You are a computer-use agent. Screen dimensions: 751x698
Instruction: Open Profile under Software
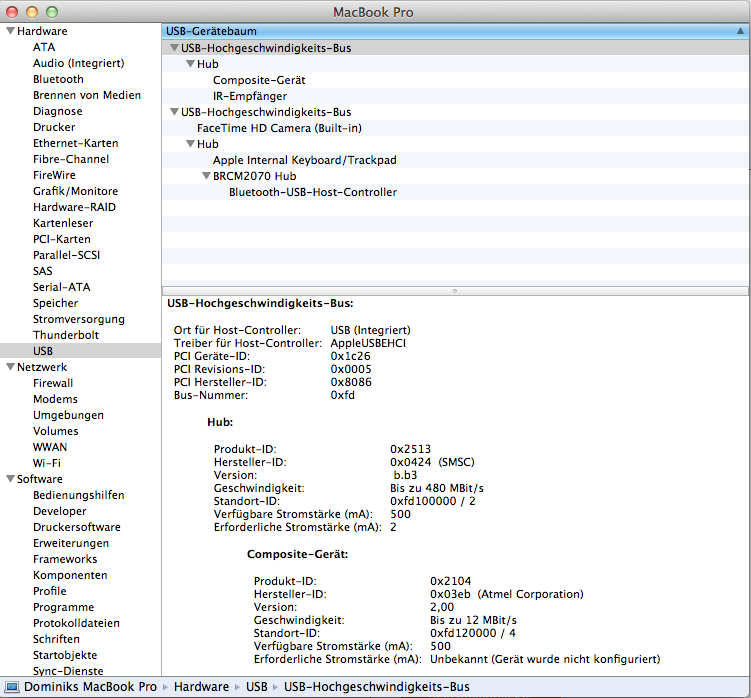(50, 591)
